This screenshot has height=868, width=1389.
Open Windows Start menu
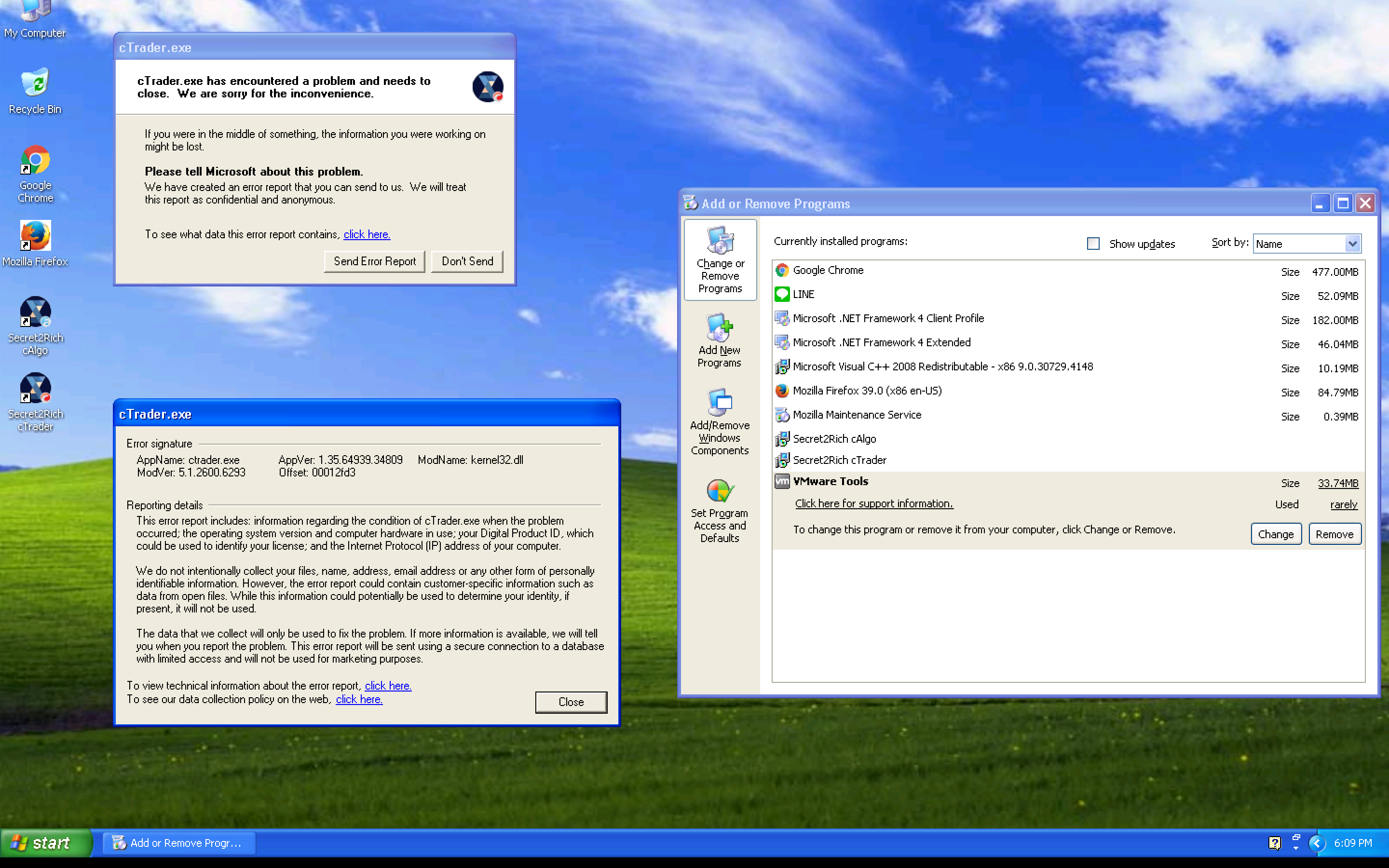[x=45, y=843]
